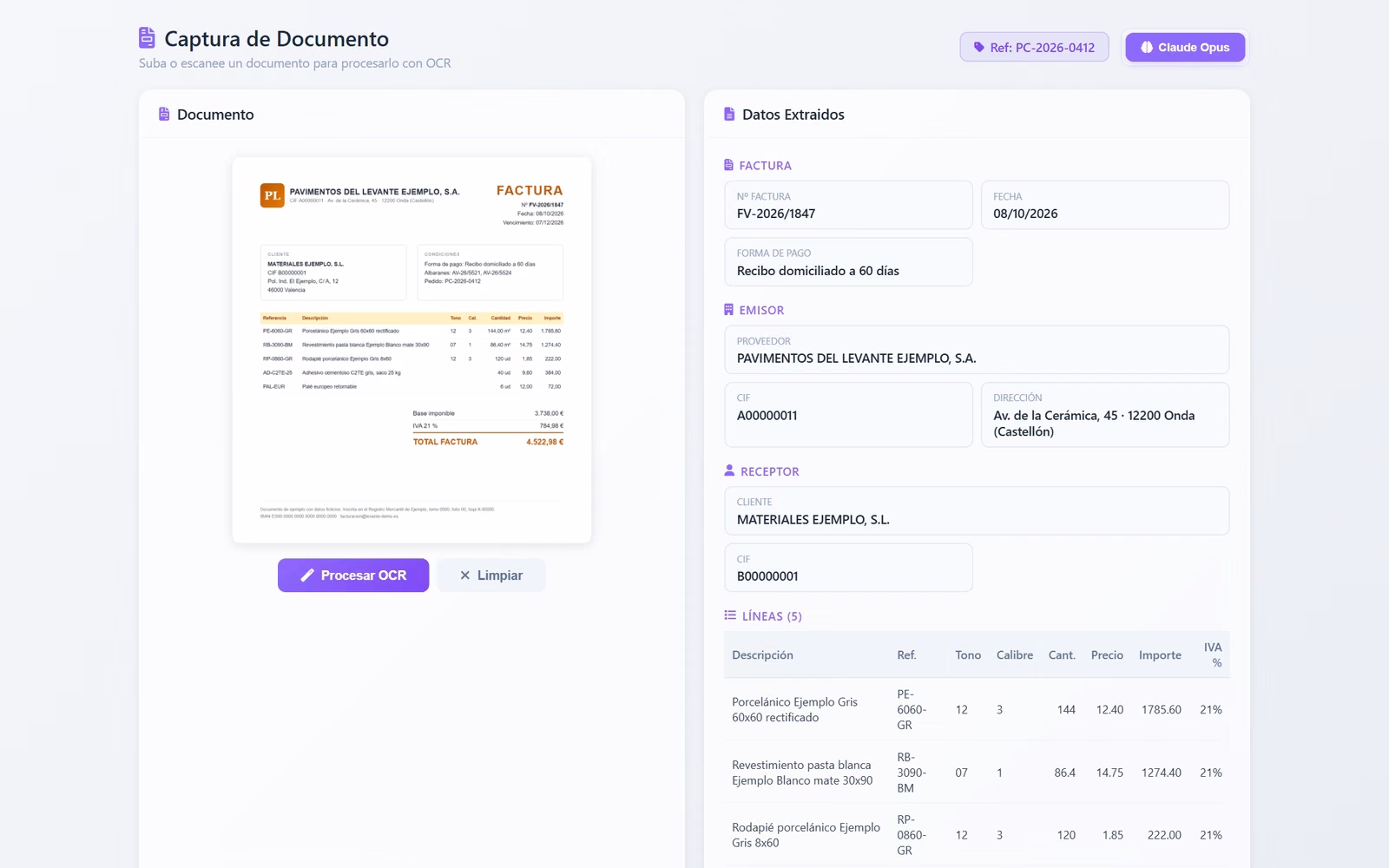Select the invoice document preview thumbnail
Screen dimensions: 1389x868
[411, 350]
